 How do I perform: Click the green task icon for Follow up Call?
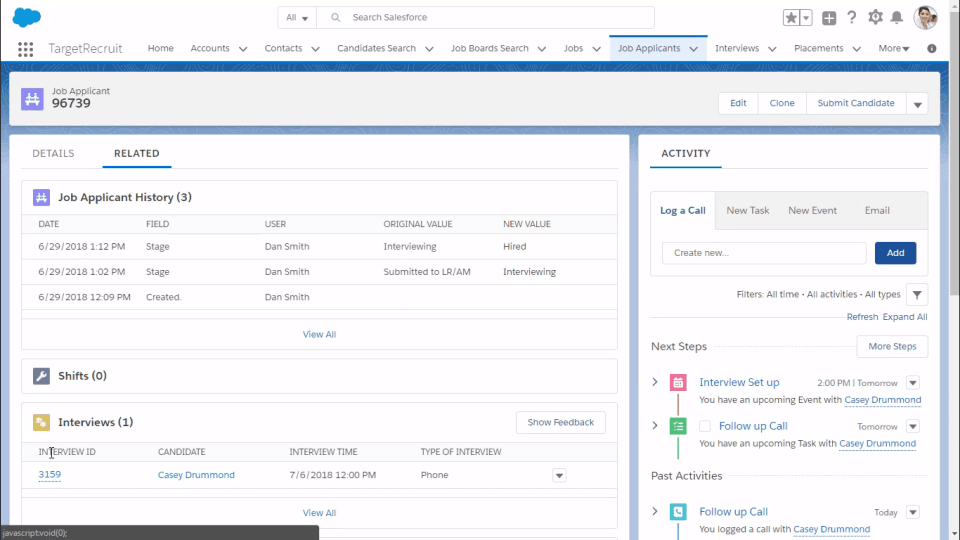point(678,426)
